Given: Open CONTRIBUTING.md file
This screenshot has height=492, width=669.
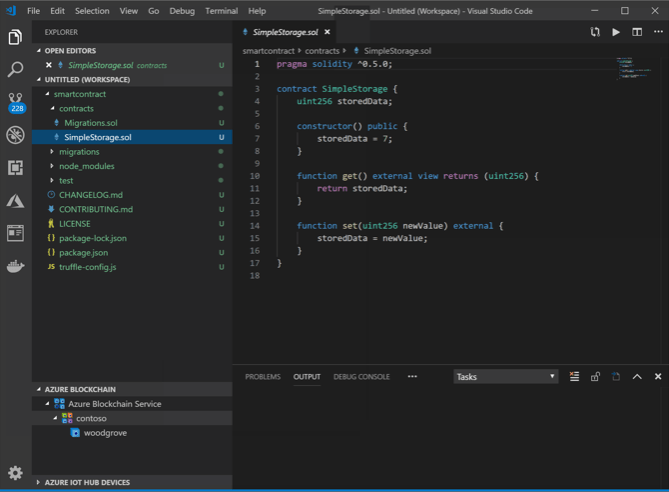Looking at the screenshot, I should [x=132, y=210].
